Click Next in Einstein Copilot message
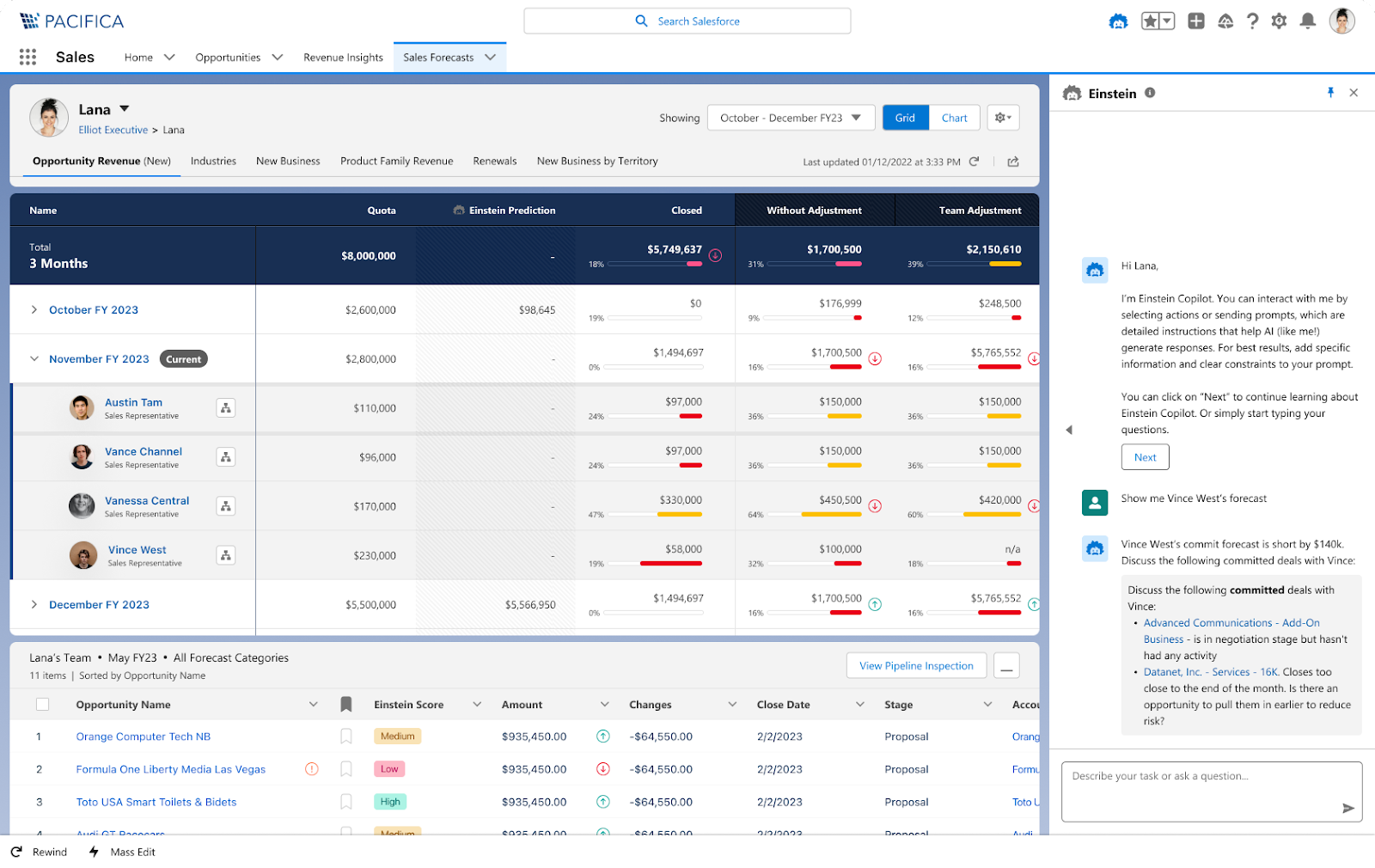1375x868 pixels. [x=1145, y=457]
